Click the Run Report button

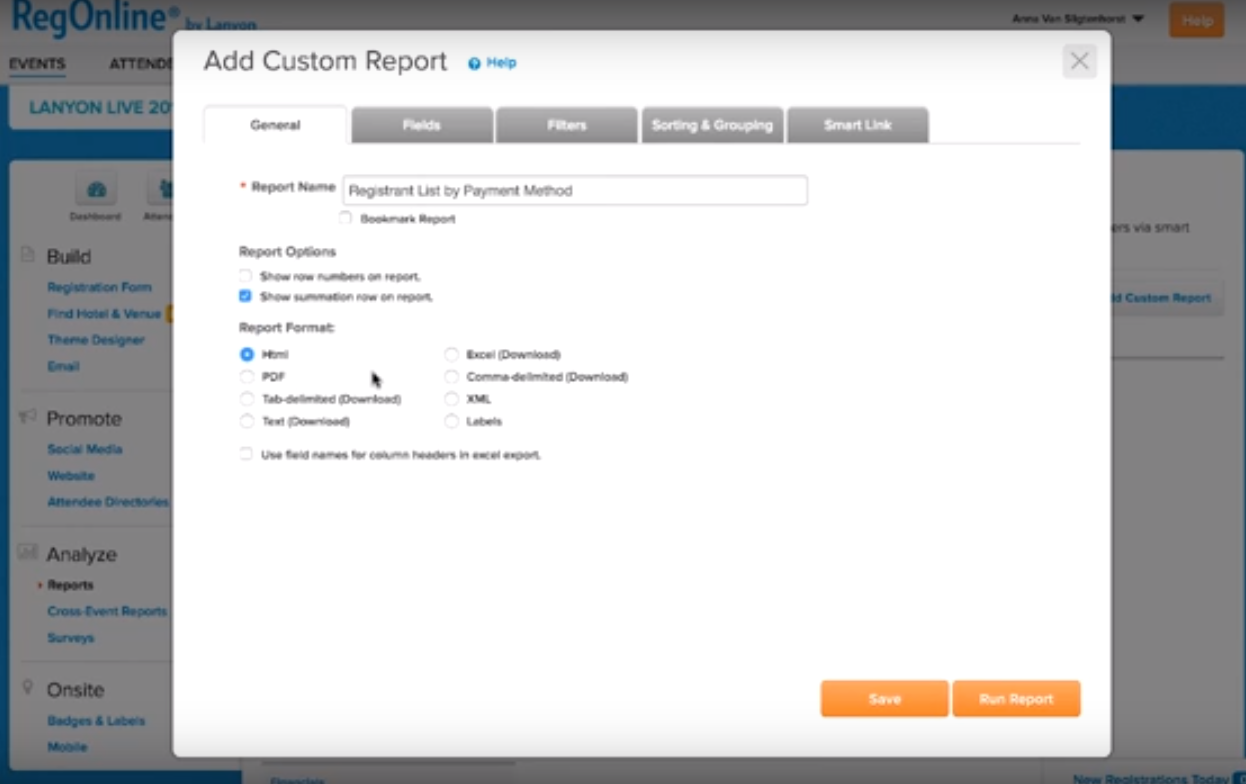pos(1016,699)
